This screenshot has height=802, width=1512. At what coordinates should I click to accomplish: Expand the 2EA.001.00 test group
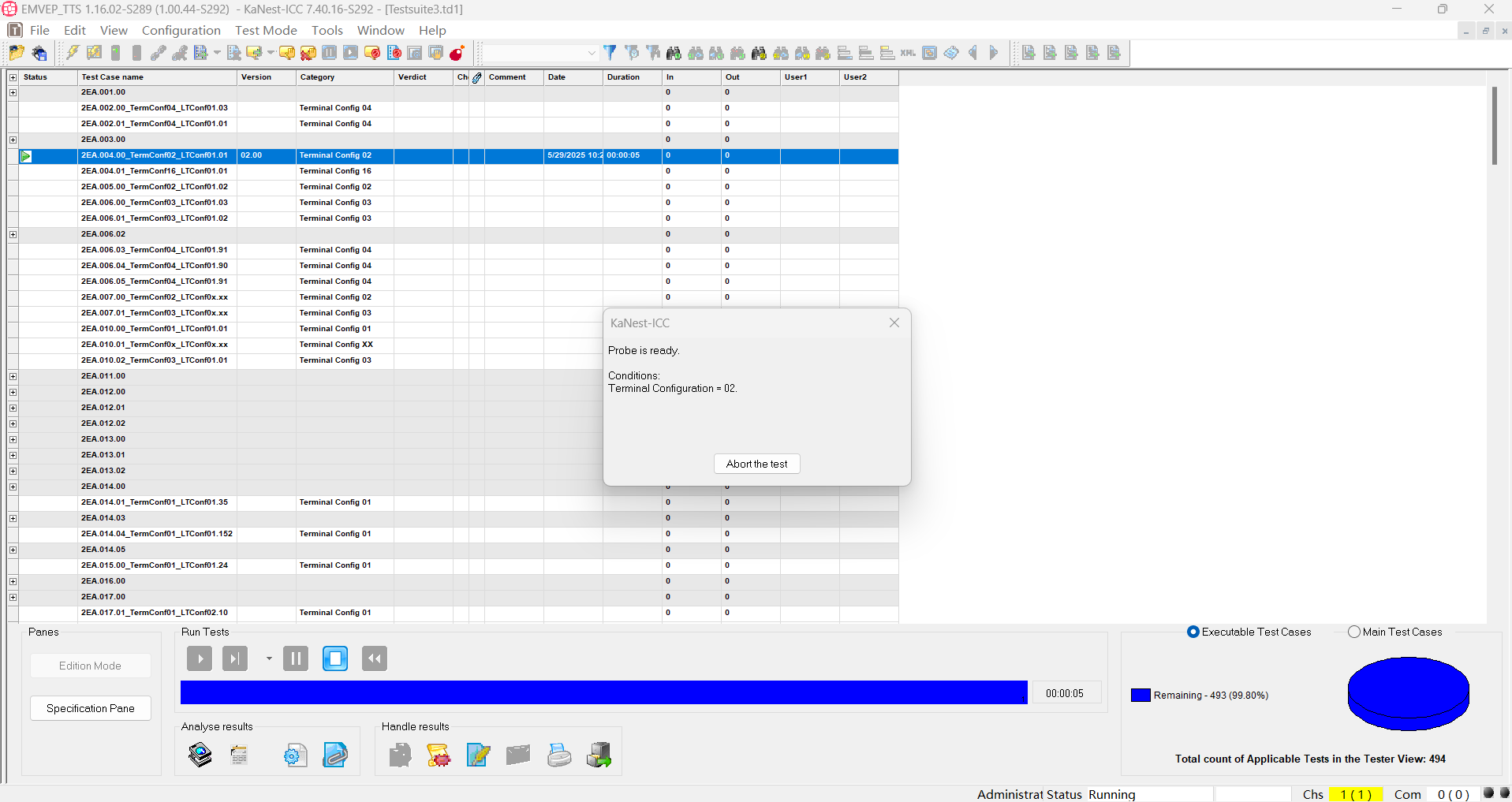click(x=13, y=92)
